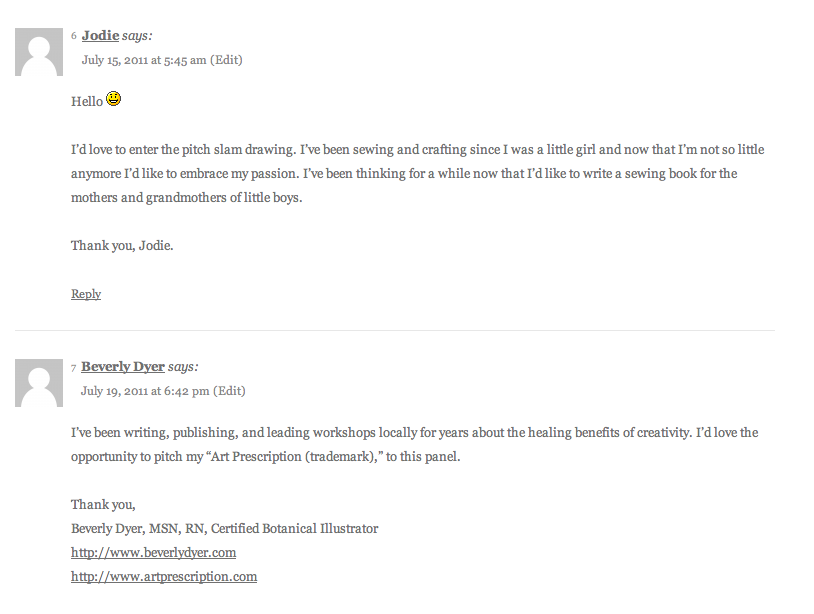Click the 'Thank you, Jodie.' sign-off text

click(122, 245)
